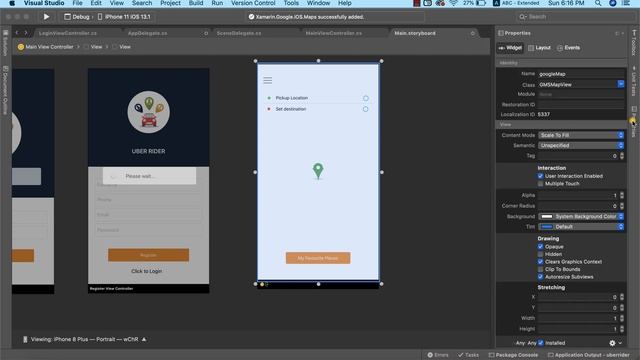Enable the Hidden checkbox
This screenshot has height=360, width=640.
tap(540, 254)
